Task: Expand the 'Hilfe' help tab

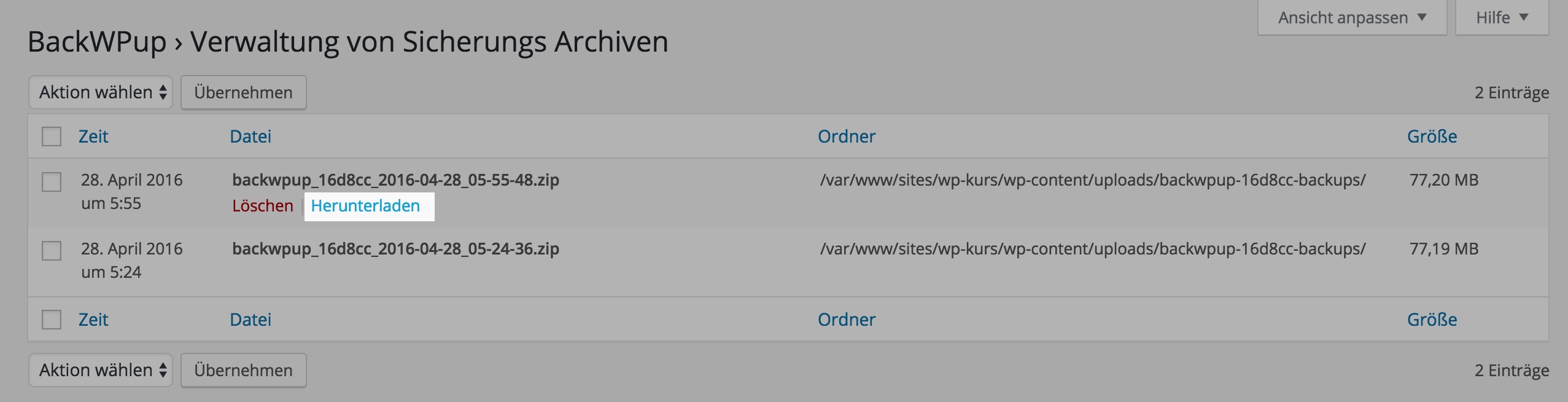Action: (1502, 18)
